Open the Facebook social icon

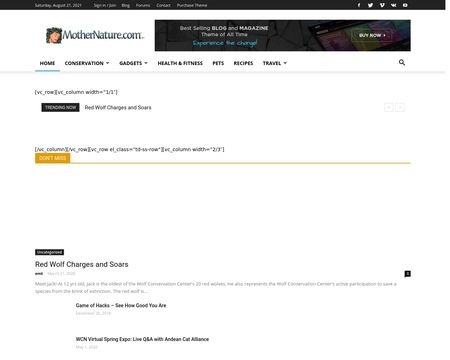(x=359, y=5)
